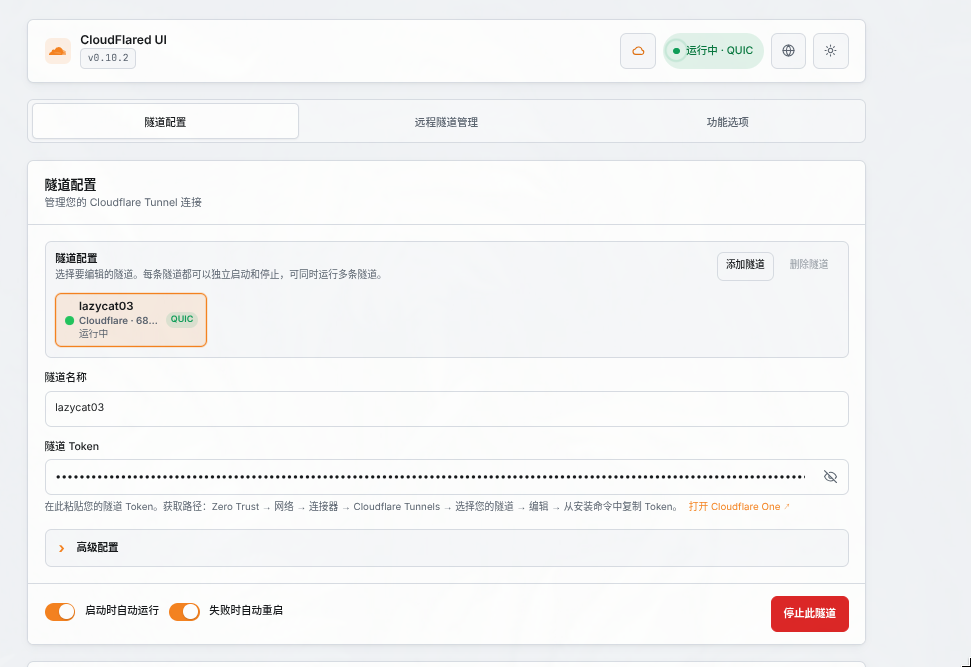Viewport: 971px width, 667px height.
Task: Click the 隧道名称 input field
Action: 446,409
